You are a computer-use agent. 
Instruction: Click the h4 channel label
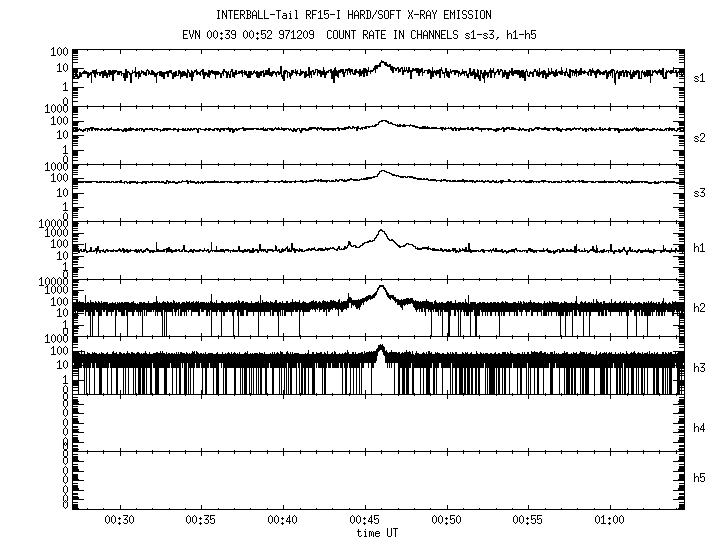(700, 427)
